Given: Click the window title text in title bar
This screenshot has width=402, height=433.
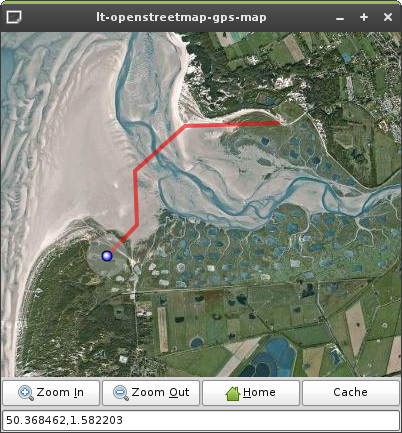Looking at the screenshot, I should (181, 17).
